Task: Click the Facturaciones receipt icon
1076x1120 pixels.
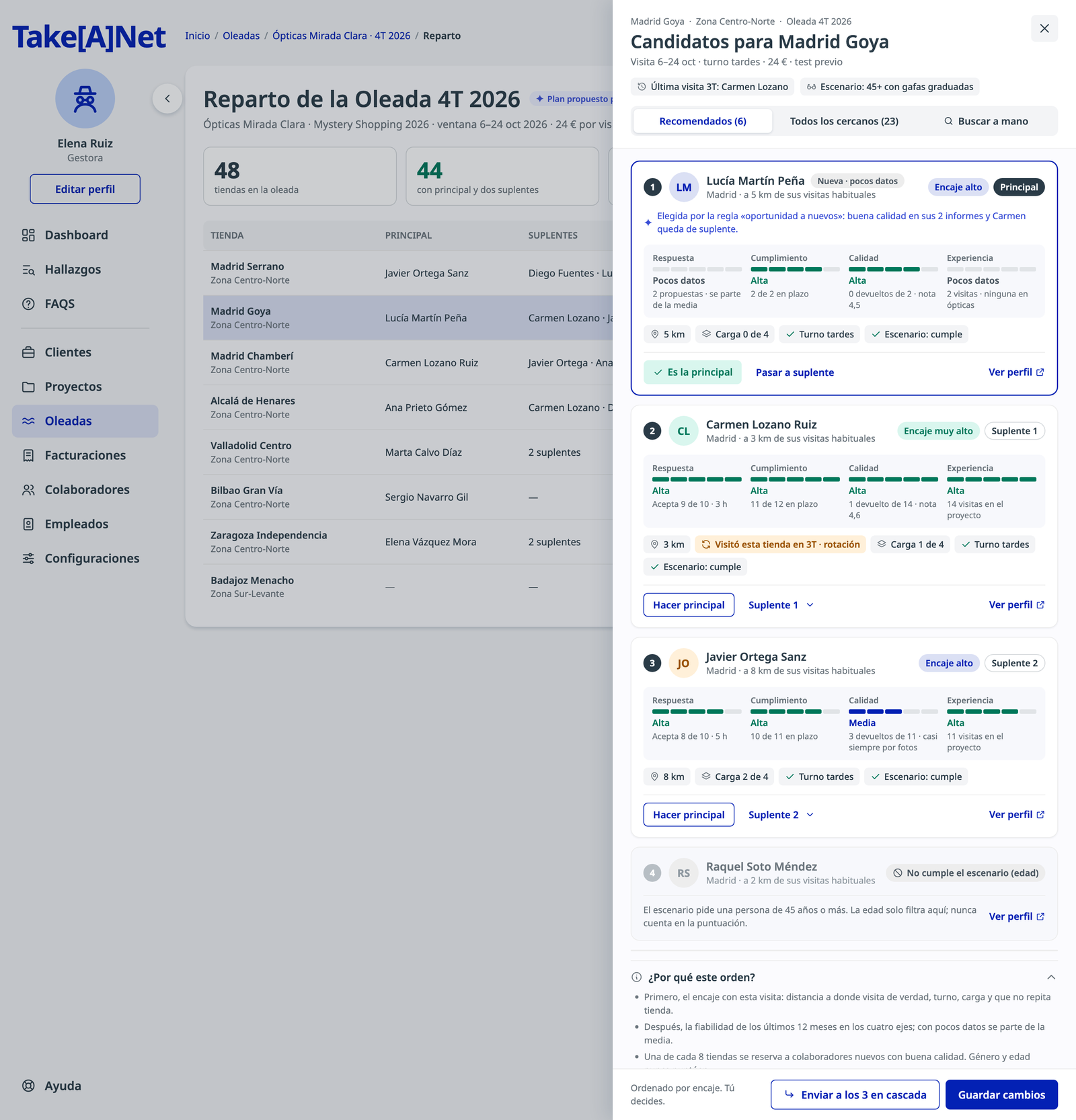Action: [28, 455]
